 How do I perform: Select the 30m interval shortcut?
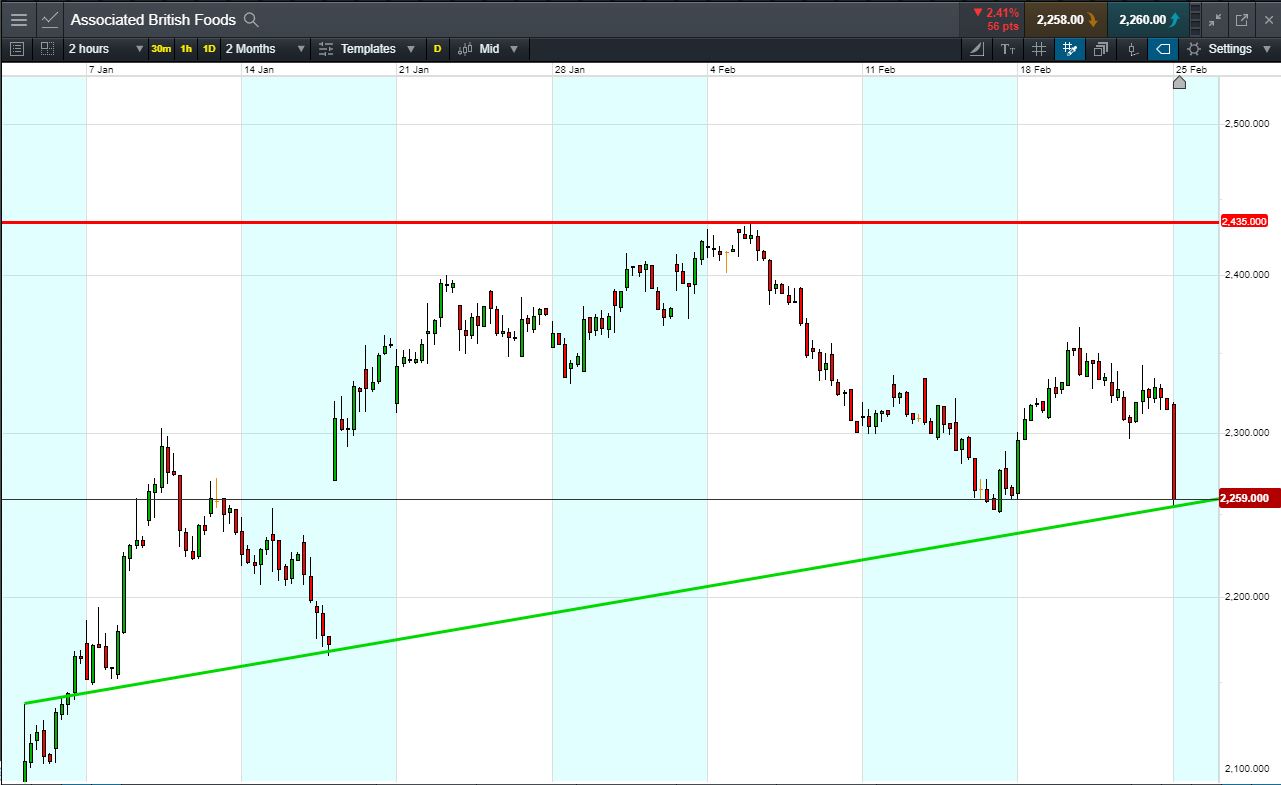(x=161, y=48)
